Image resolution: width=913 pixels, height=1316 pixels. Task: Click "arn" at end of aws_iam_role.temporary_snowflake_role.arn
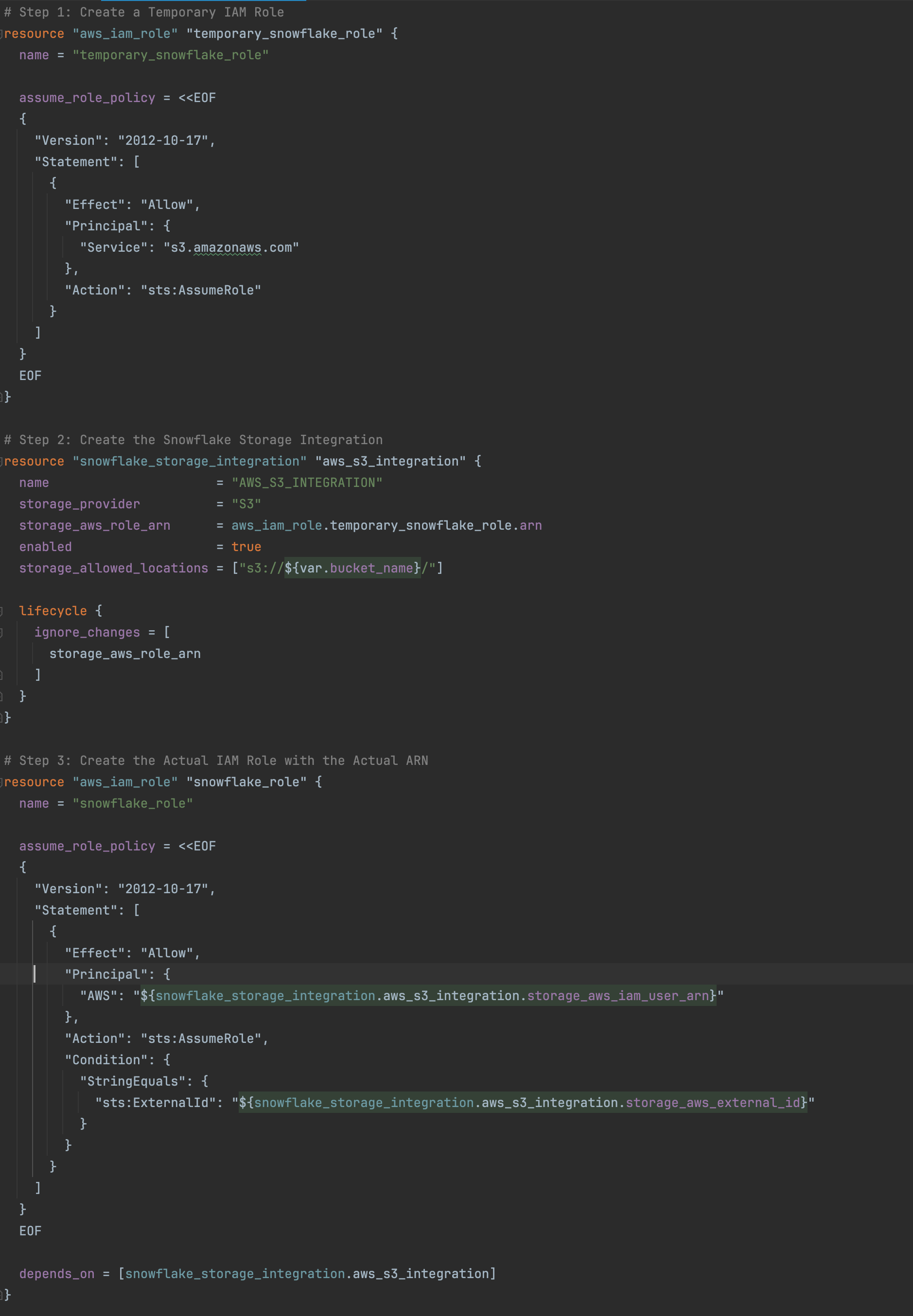[x=531, y=525]
